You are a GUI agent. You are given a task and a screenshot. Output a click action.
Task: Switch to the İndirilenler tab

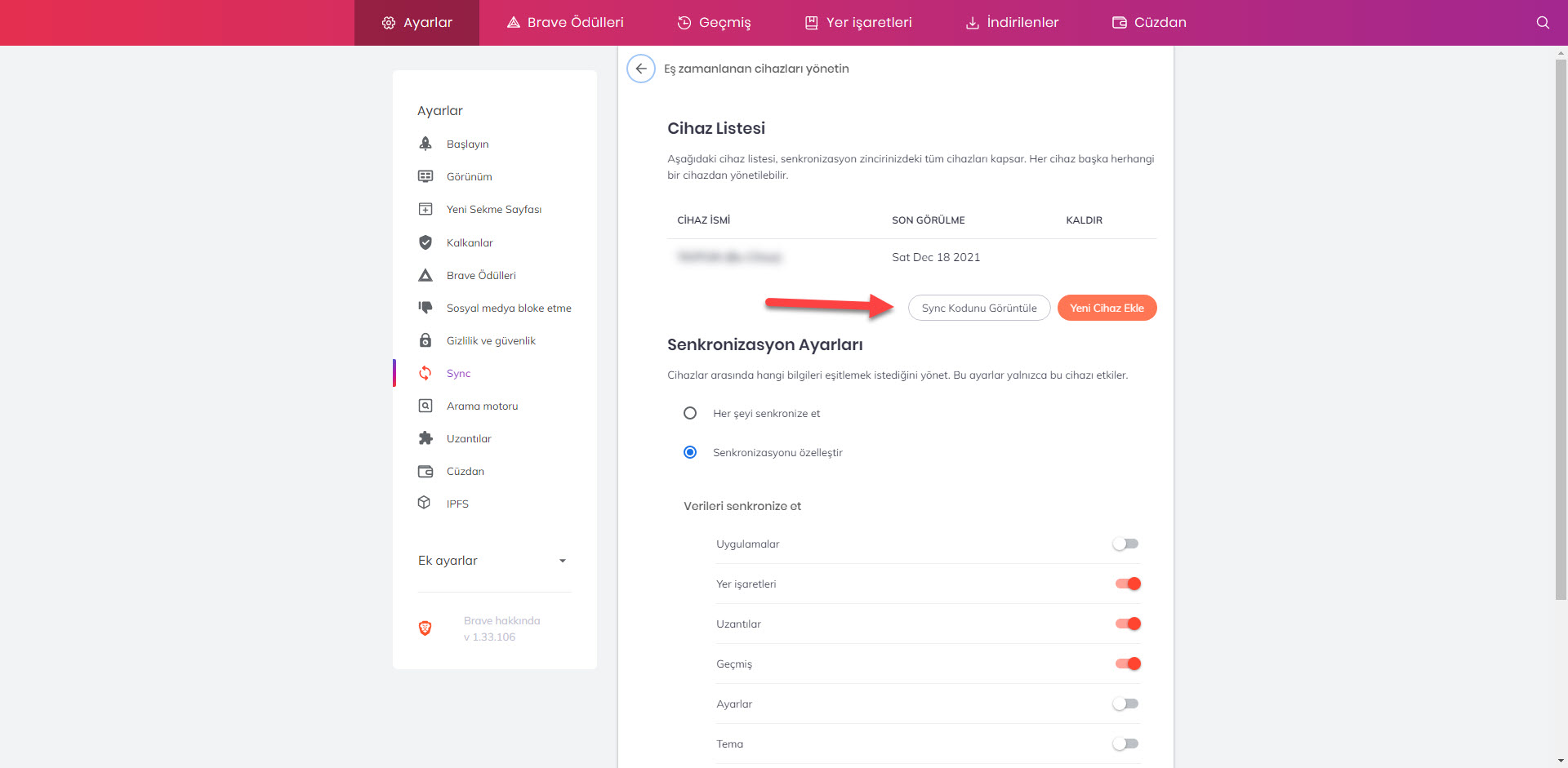pyautogui.click(x=1012, y=23)
